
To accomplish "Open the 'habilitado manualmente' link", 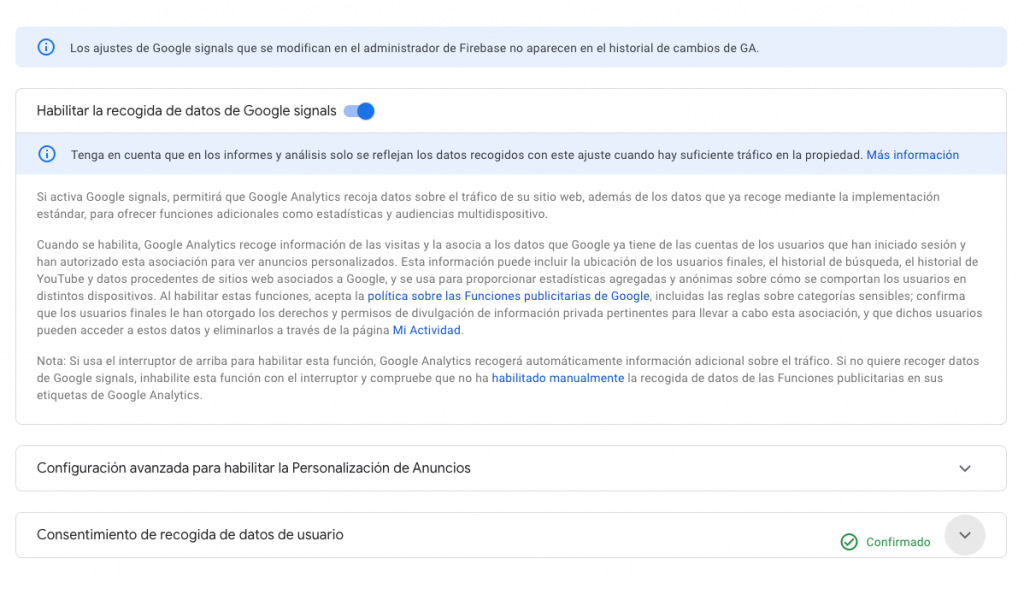I will 558,378.
